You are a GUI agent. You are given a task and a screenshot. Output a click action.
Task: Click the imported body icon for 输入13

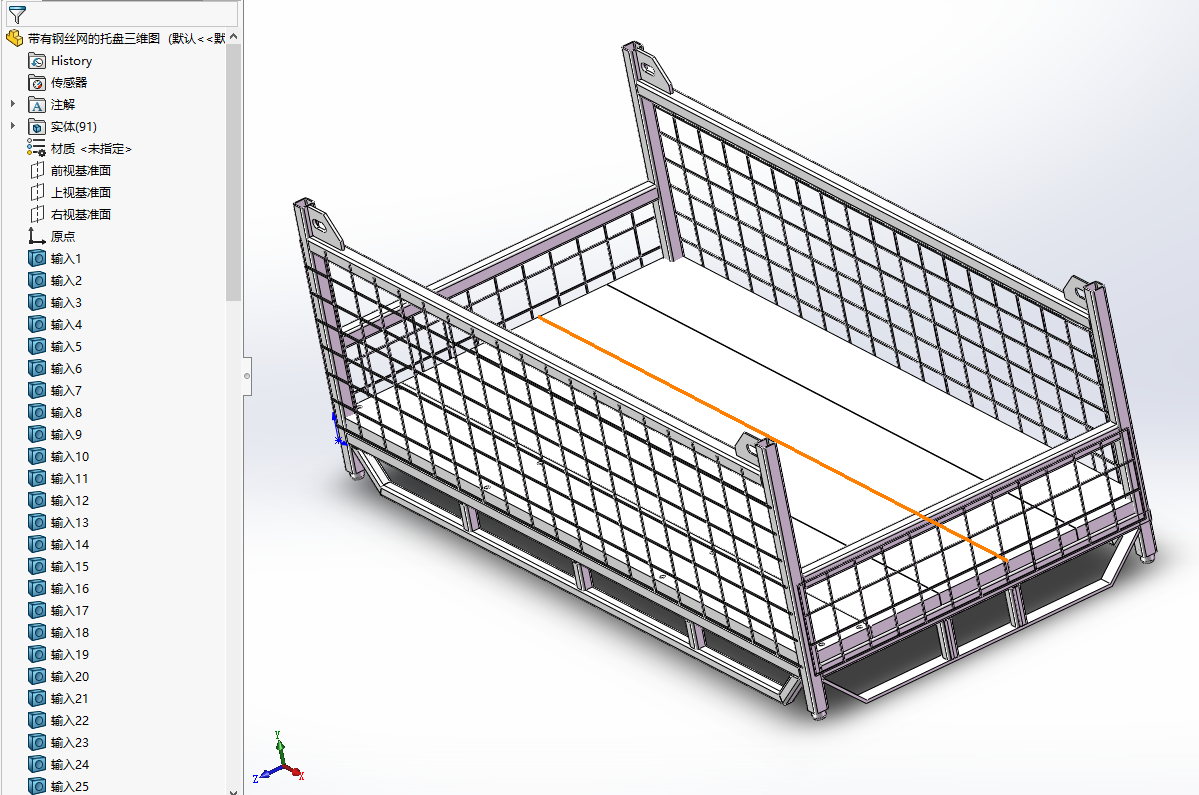point(37,523)
